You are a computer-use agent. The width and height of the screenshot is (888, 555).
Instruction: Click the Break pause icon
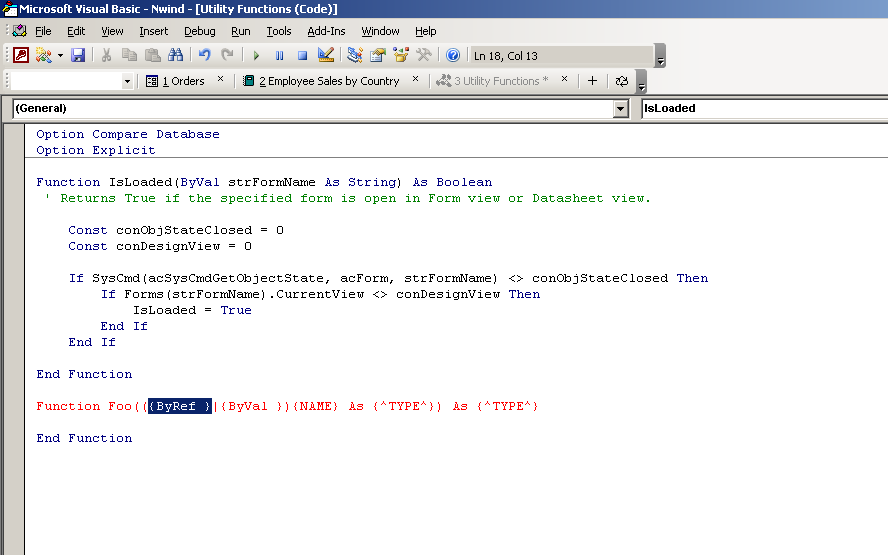279,56
